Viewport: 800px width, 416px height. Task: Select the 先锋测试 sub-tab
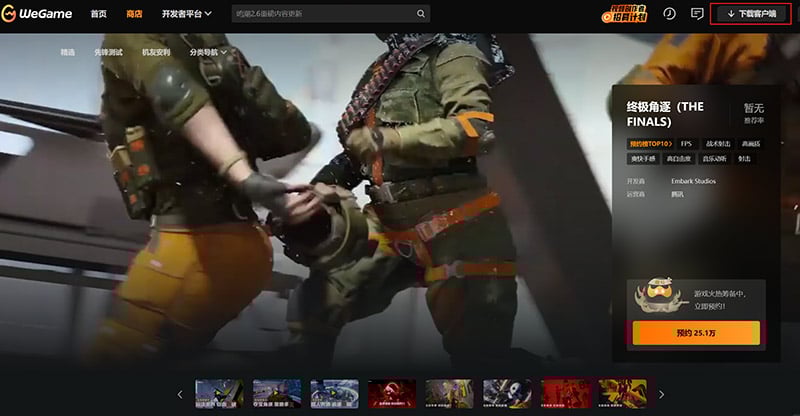pyautogui.click(x=108, y=52)
